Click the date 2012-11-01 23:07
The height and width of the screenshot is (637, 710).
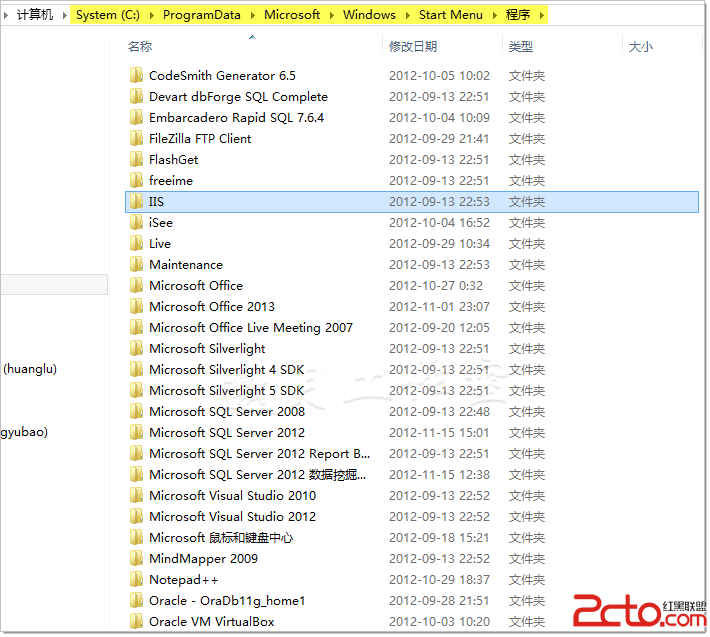click(439, 307)
